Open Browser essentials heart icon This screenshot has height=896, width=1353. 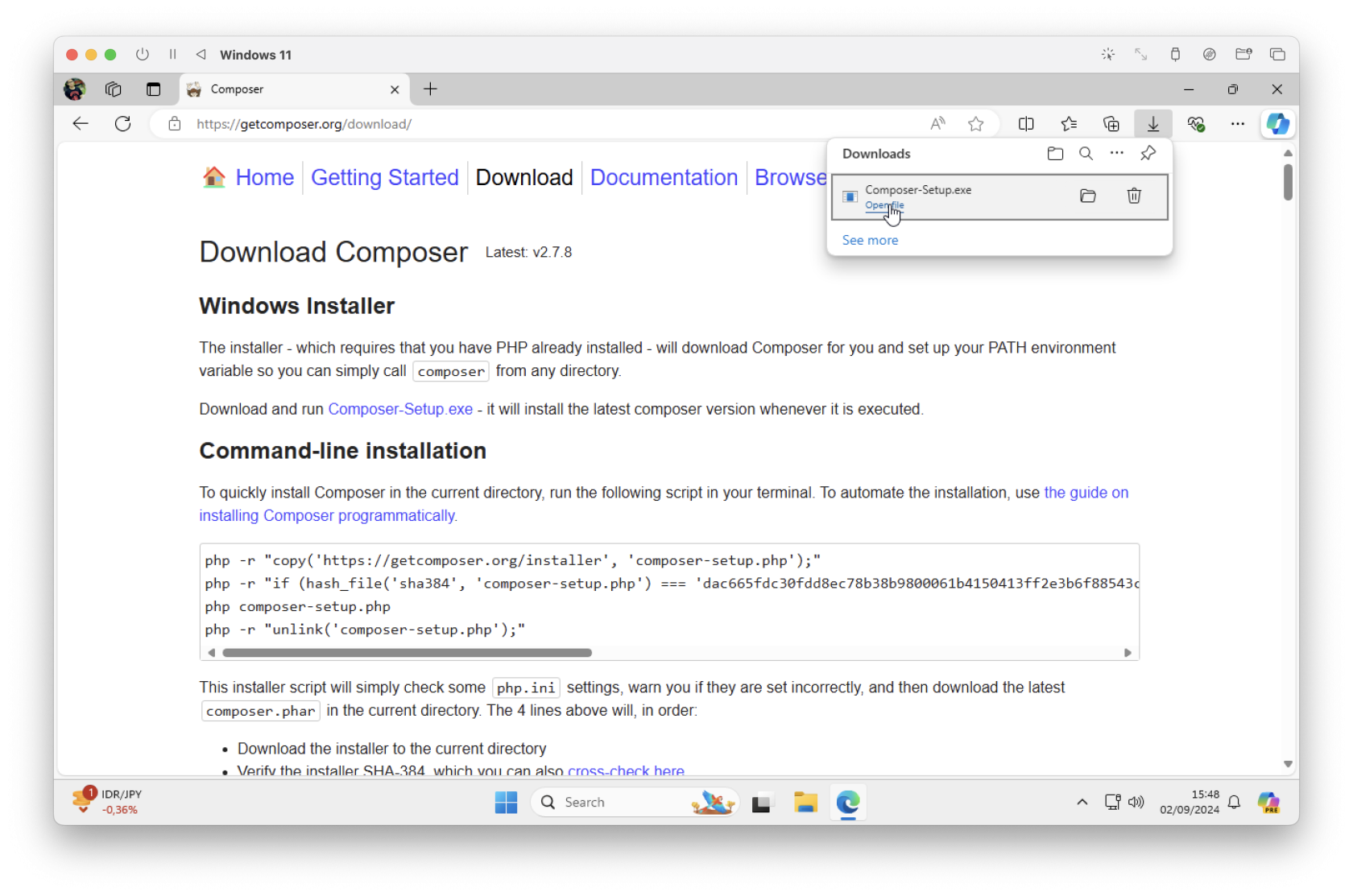tap(1196, 124)
